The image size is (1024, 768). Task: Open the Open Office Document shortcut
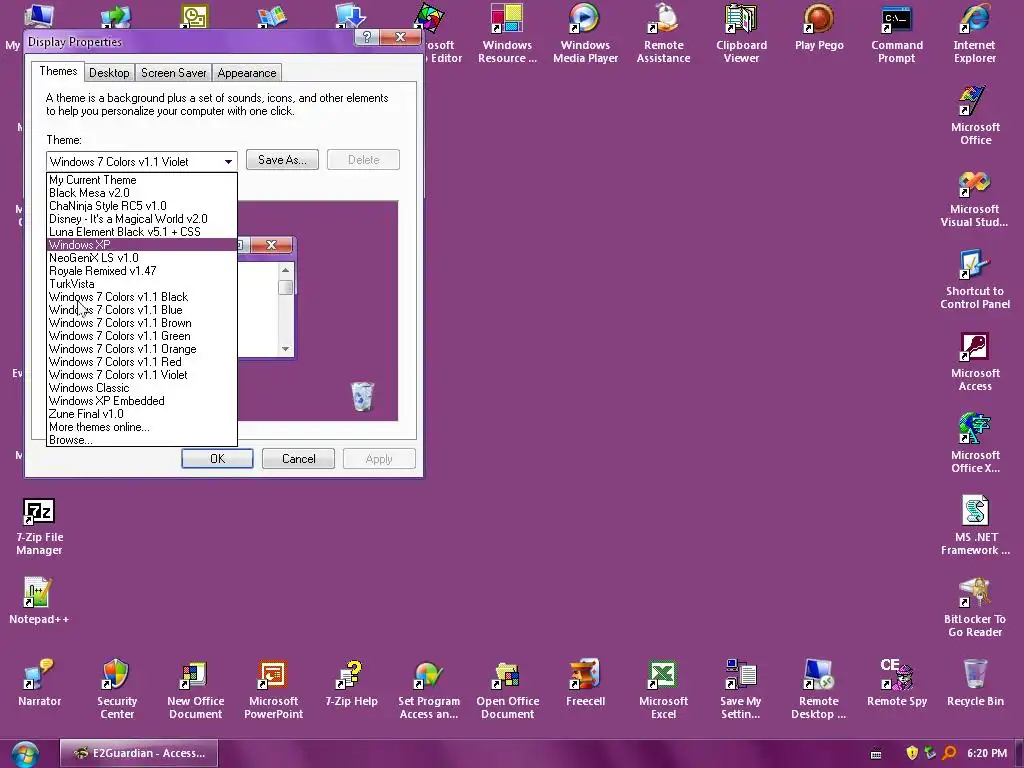[x=507, y=690]
